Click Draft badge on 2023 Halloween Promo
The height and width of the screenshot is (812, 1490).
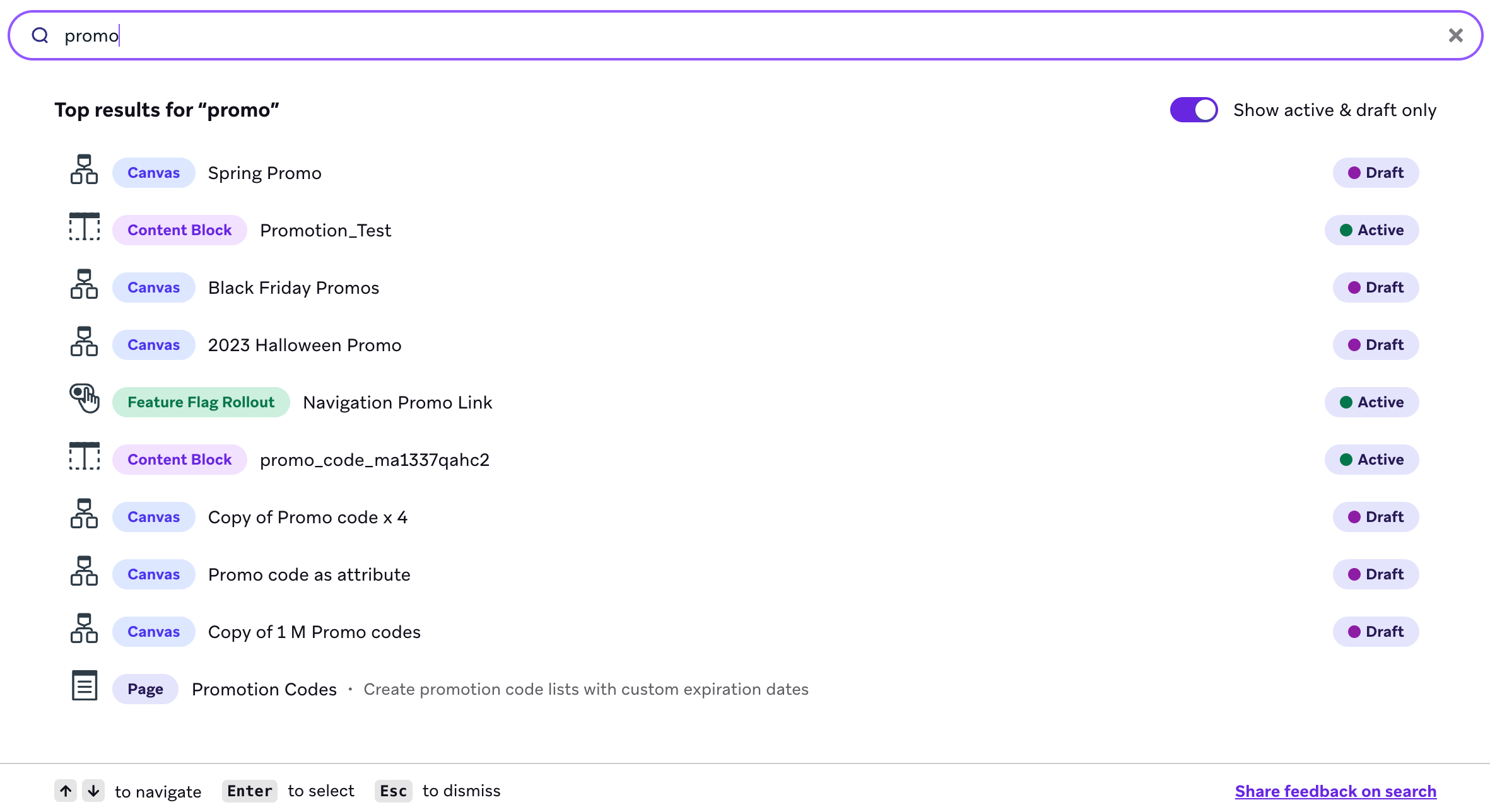click(1376, 345)
